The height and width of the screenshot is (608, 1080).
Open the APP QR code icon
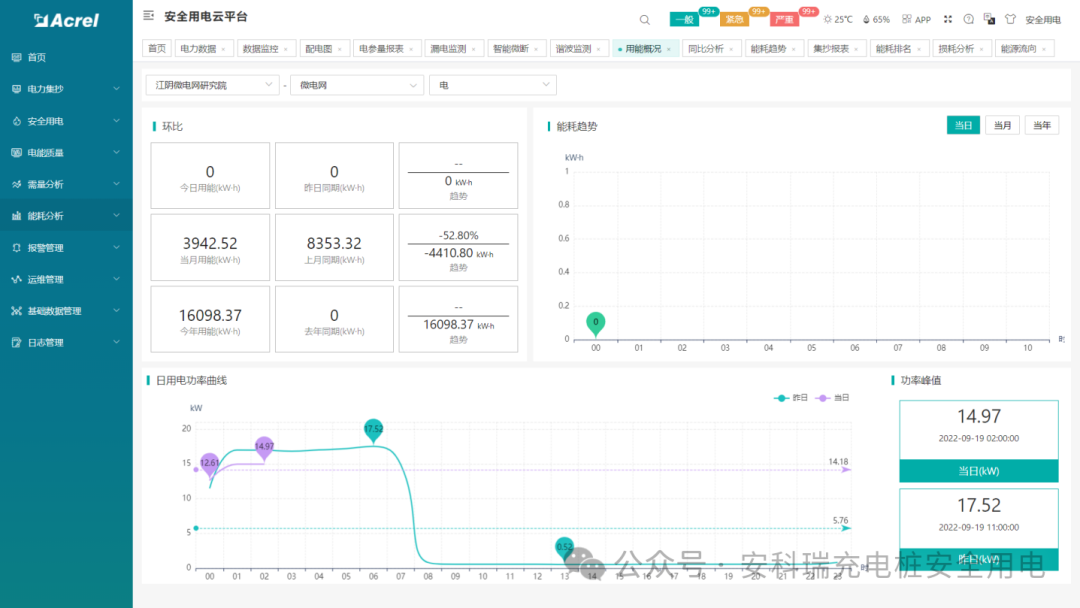[906, 19]
